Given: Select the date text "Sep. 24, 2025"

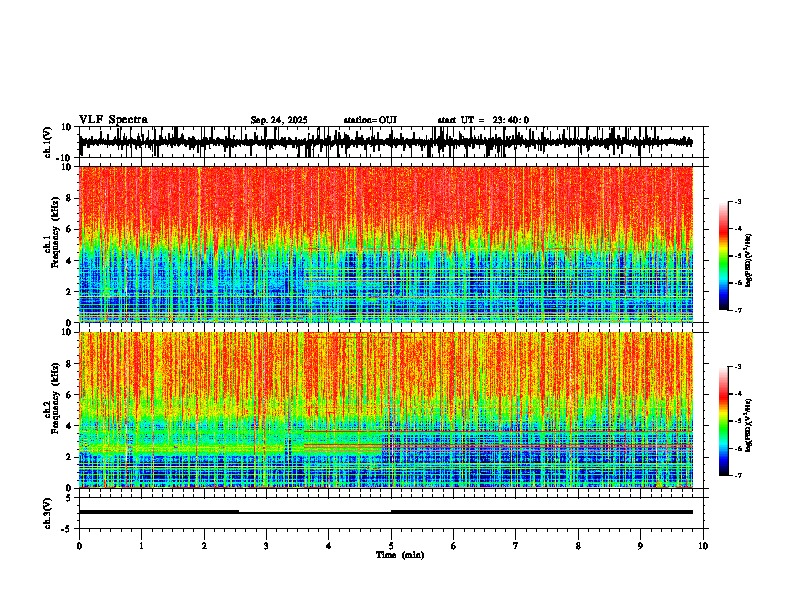Looking at the screenshot, I should 279,120.
